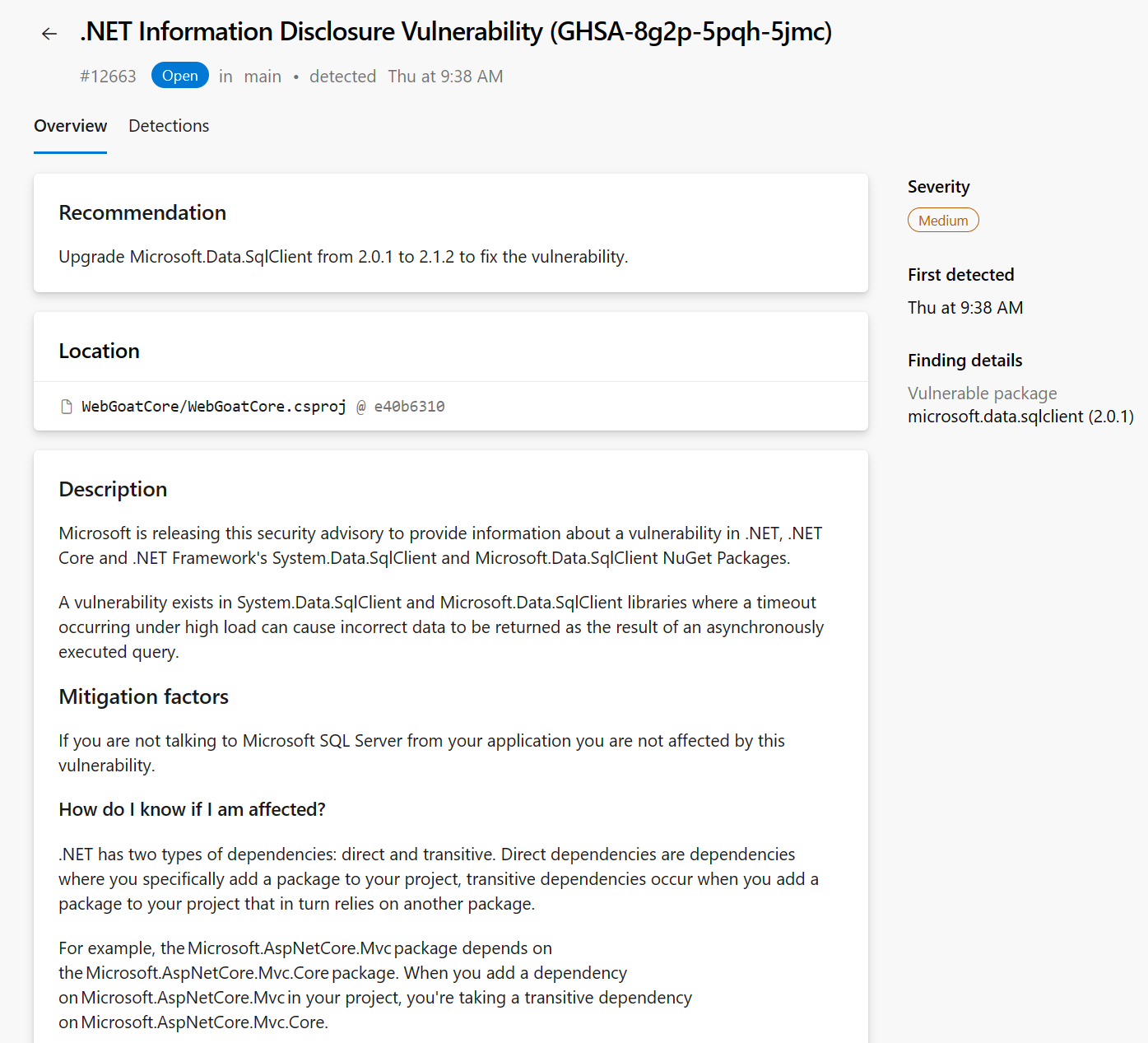Screen dimensions: 1148x1043
Task: Click the Location heading
Action: tap(99, 351)
